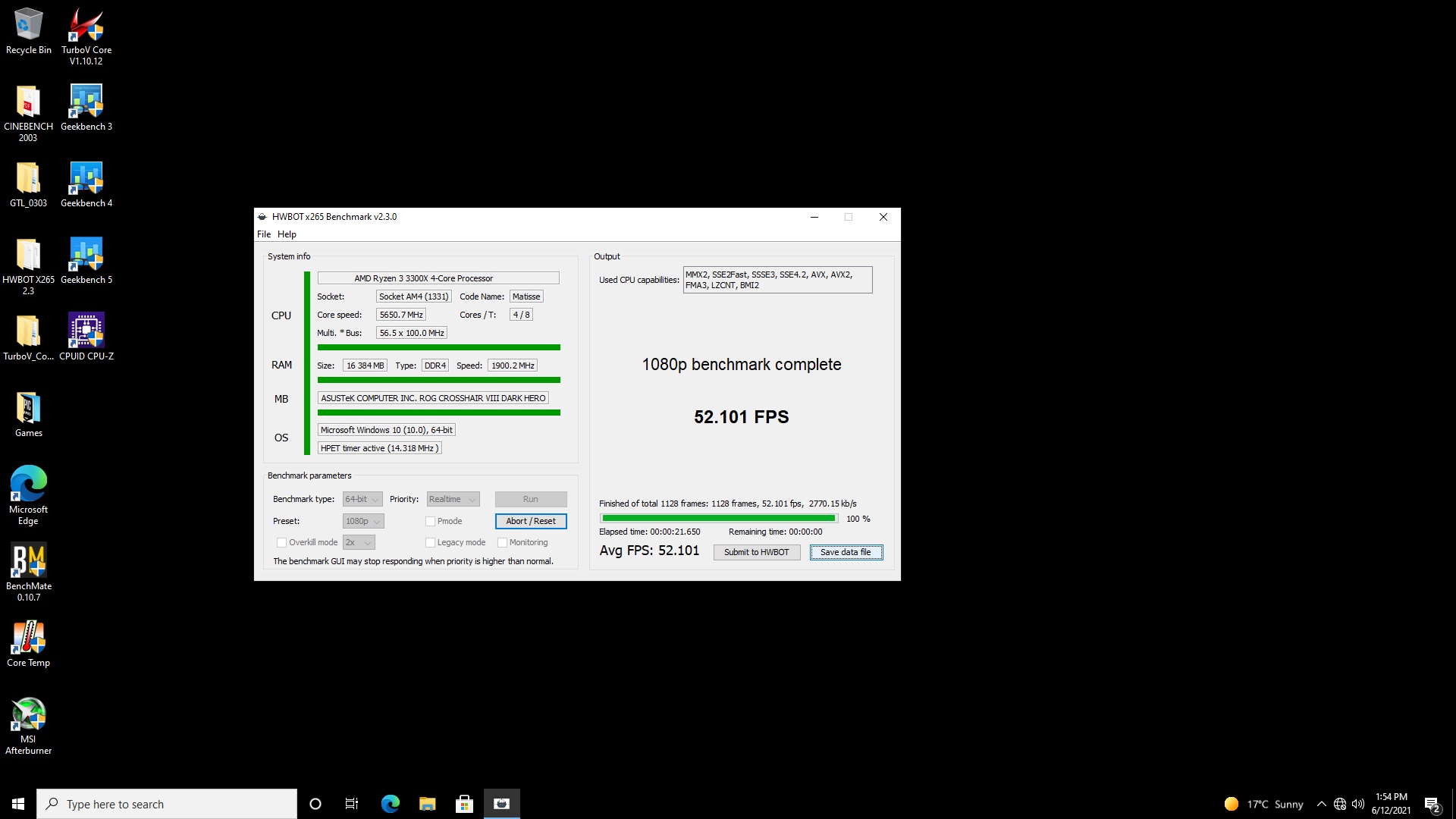1456x819 pixels.
Task: Click the Used CPU capabilities text box
Action: (x=777, y=280)
